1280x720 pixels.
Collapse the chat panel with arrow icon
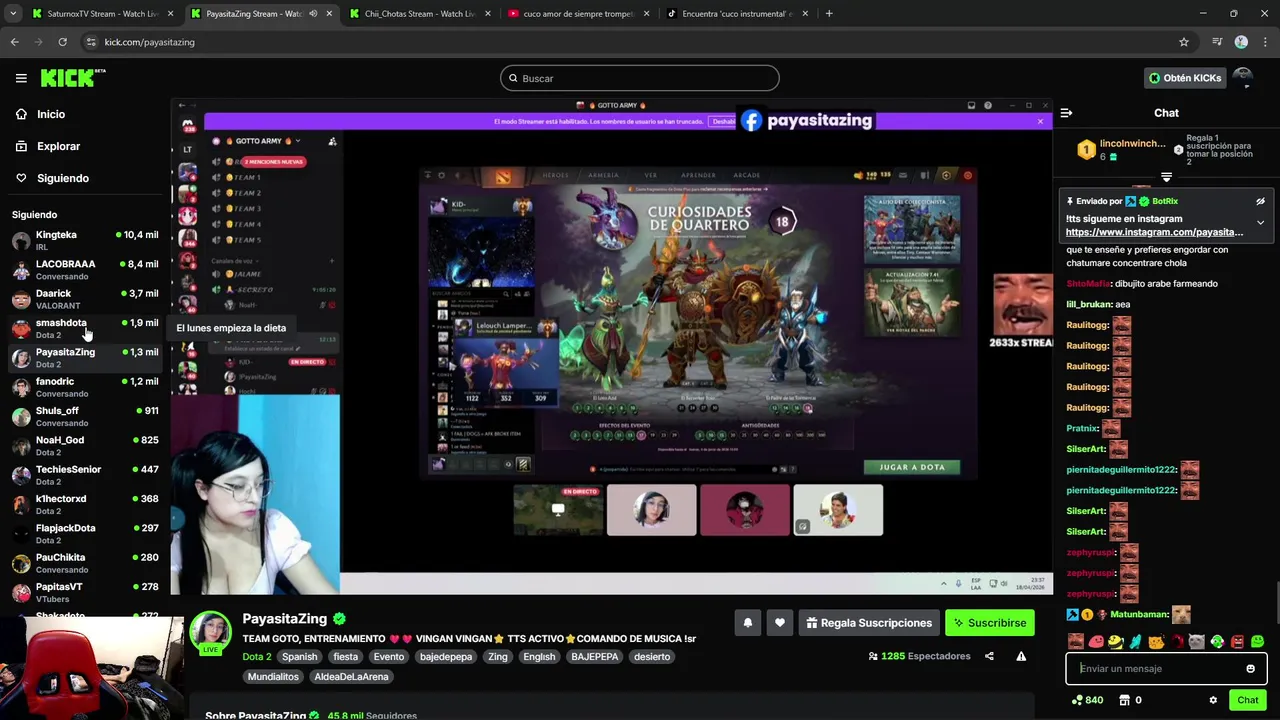tap(1066, 113)
